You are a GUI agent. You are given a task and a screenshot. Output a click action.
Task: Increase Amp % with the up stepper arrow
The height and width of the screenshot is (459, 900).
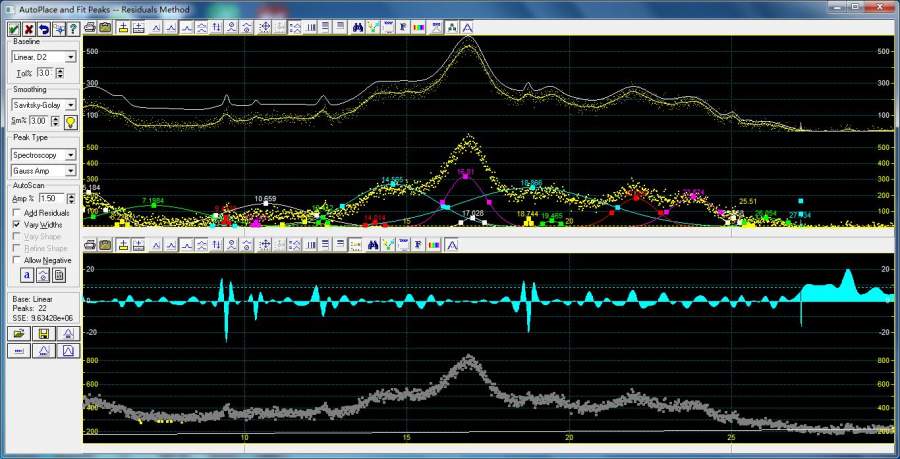(x=71, y=196)
